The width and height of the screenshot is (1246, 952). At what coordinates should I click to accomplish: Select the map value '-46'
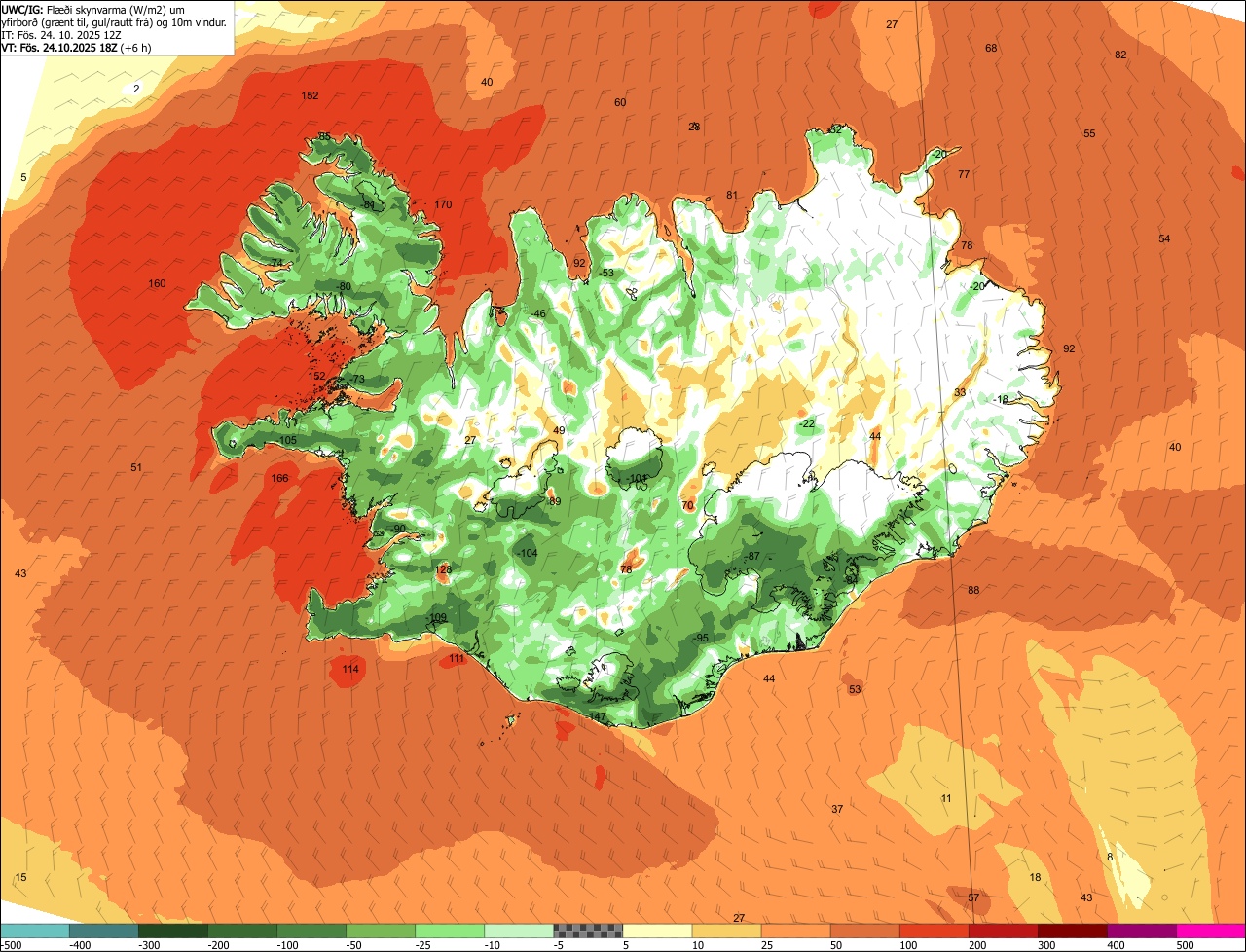coord(537,313)
